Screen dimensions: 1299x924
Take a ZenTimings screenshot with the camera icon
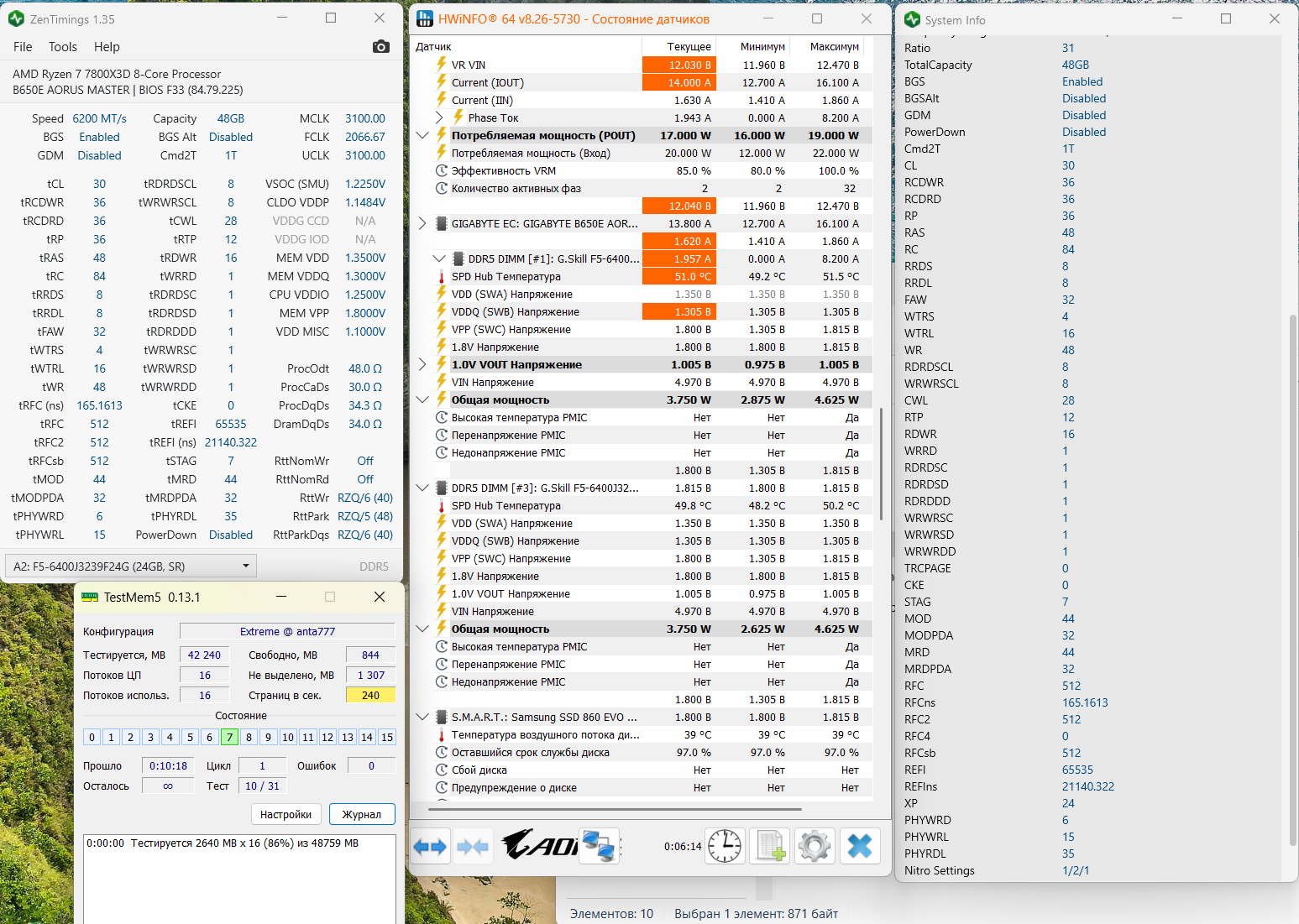381,47
